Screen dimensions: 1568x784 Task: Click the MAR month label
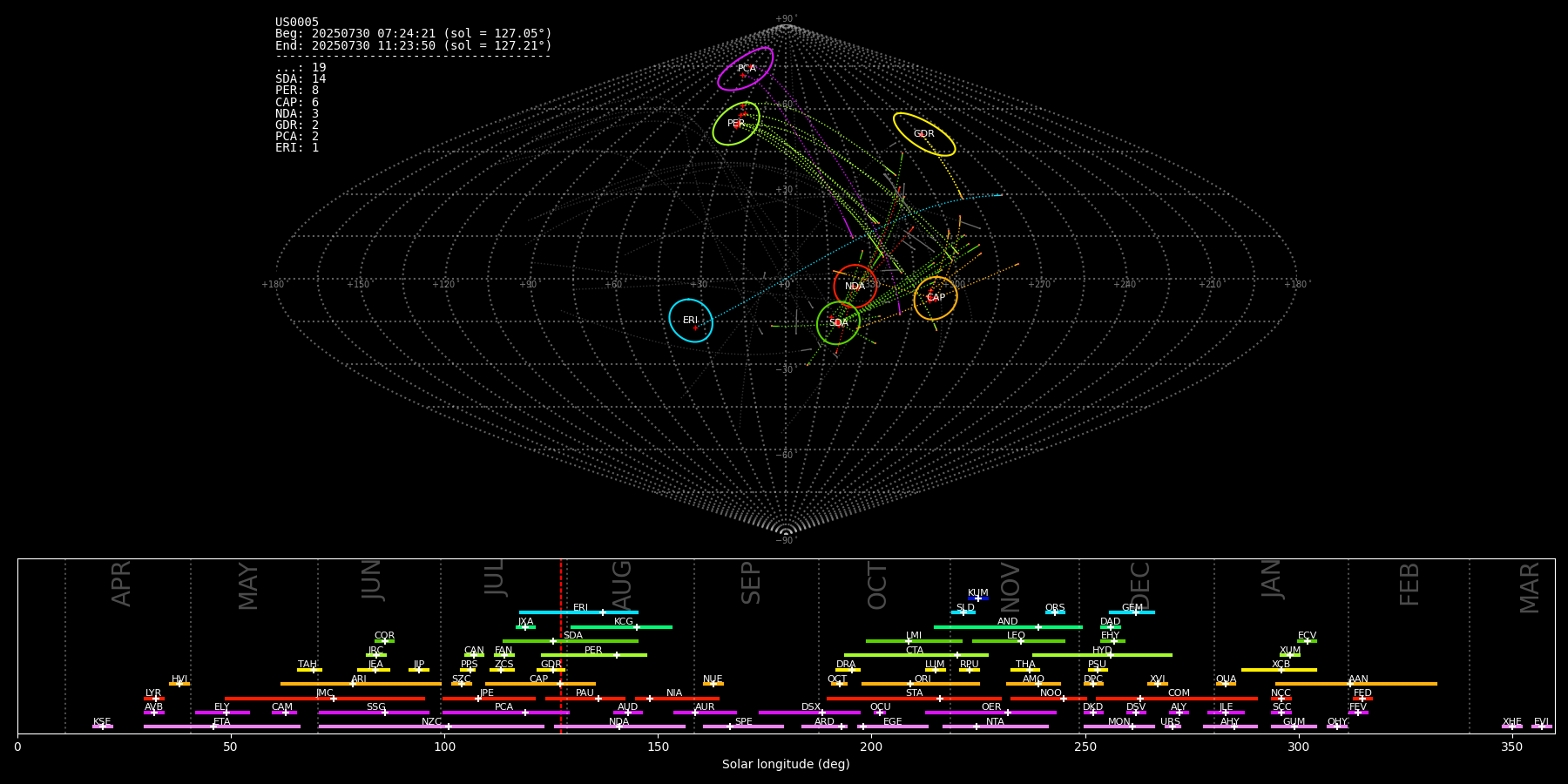tap(1530, 587)
